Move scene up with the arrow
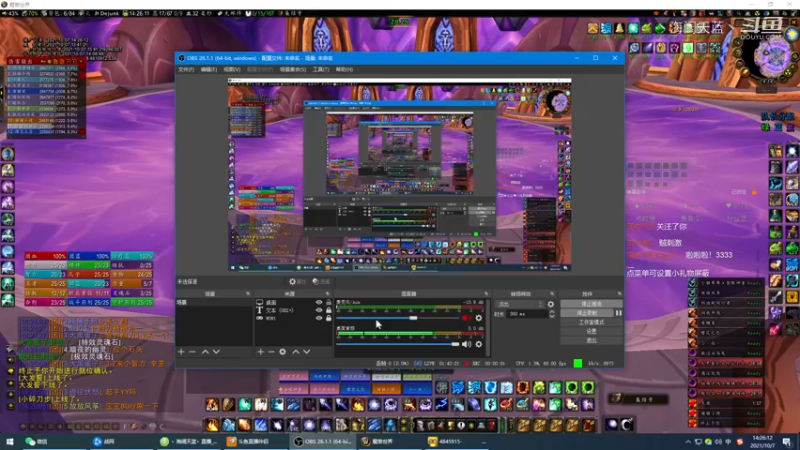 pyautogui.click(x=205, y=352)
